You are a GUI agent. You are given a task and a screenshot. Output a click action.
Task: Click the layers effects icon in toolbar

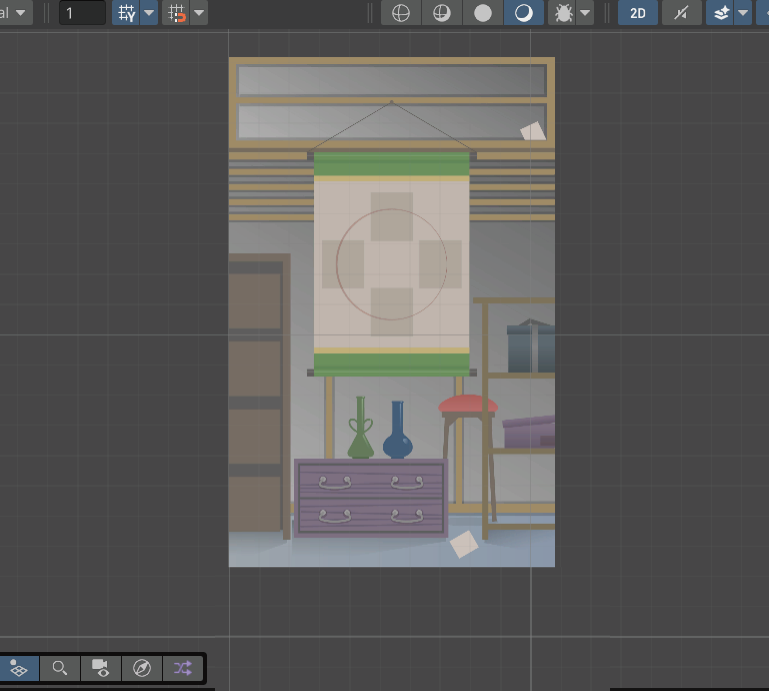pyautogui.click(x=720, y=13)
